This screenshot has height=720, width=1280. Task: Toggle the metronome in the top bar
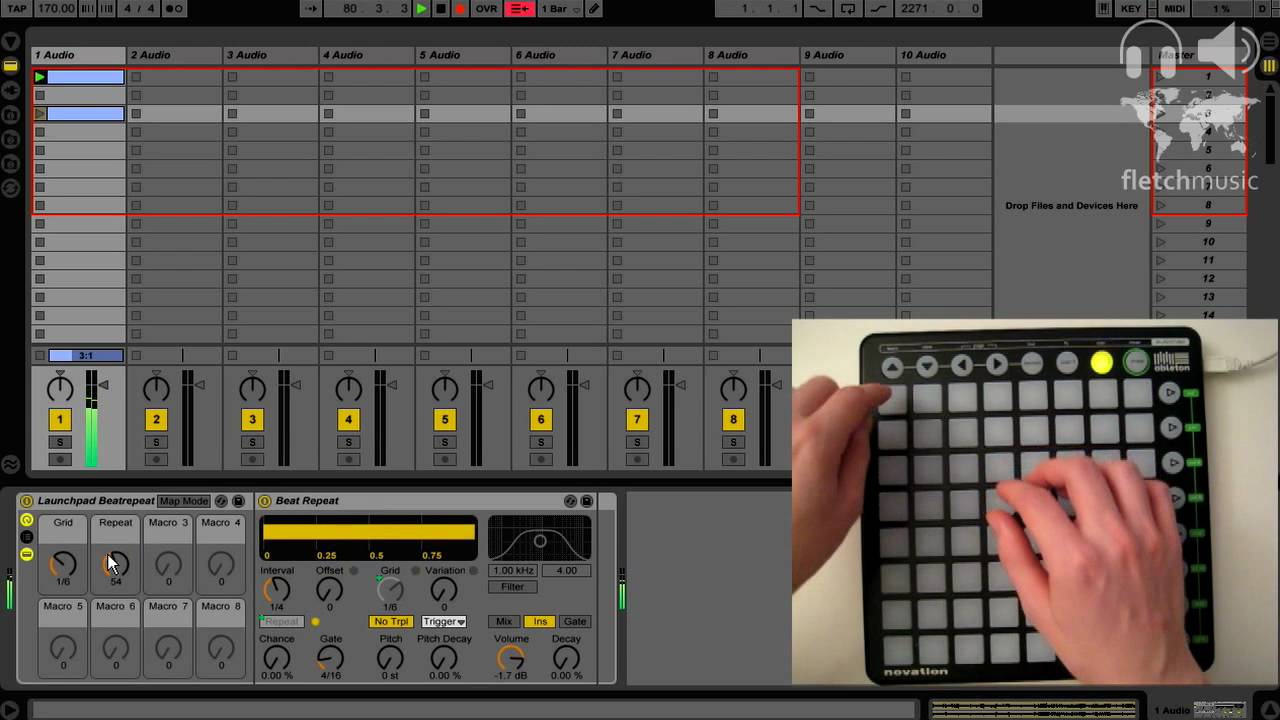tap(172, 9)
